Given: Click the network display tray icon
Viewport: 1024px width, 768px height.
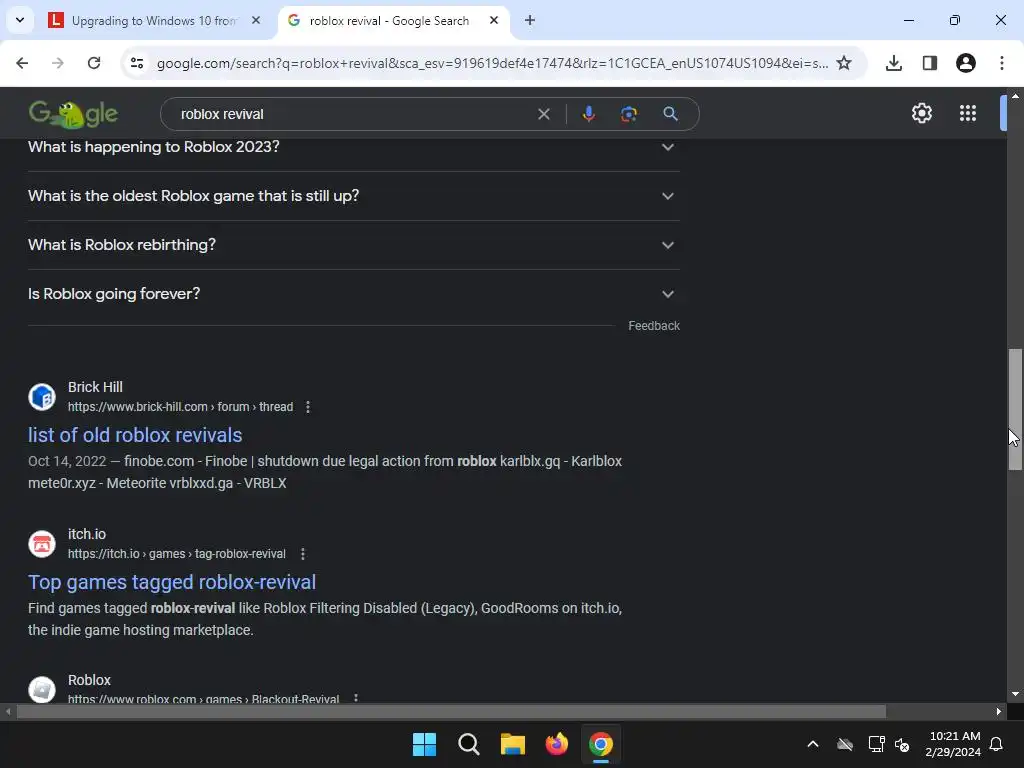Looking at the screenshot, I should click(x=876, y=744).
